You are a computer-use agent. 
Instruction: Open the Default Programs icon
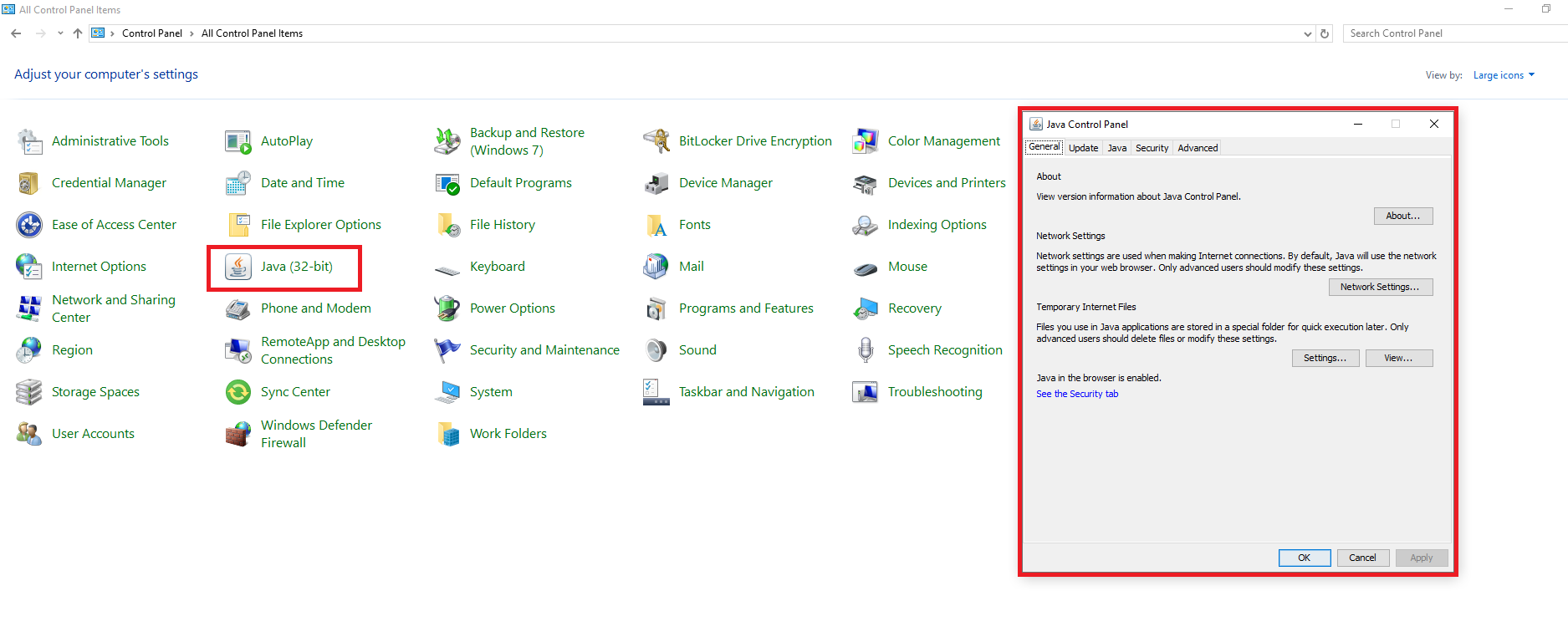pyautogui.click(x=447, y=183)
